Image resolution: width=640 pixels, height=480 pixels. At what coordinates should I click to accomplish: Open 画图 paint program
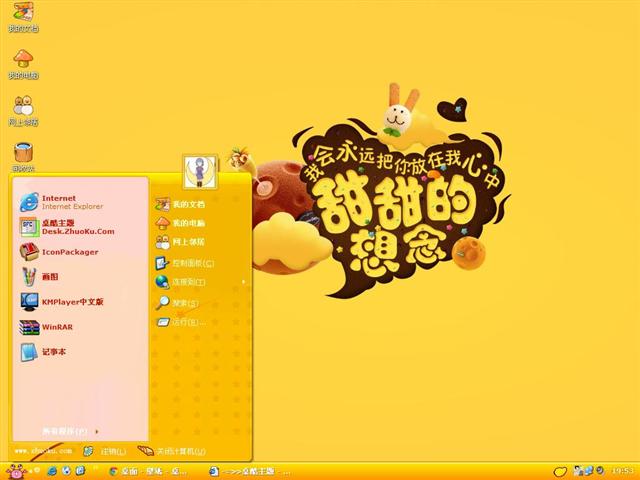[40, 277]
